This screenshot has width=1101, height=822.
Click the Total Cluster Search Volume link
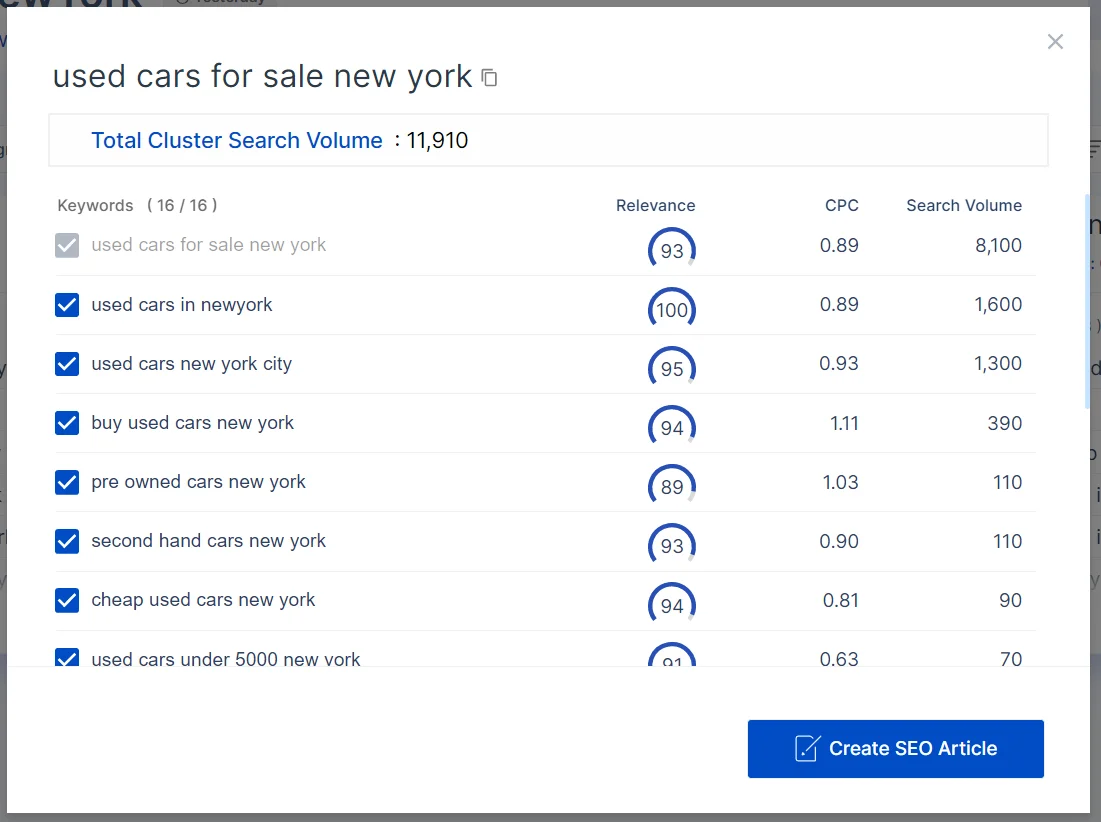click(x=237, y=141)
